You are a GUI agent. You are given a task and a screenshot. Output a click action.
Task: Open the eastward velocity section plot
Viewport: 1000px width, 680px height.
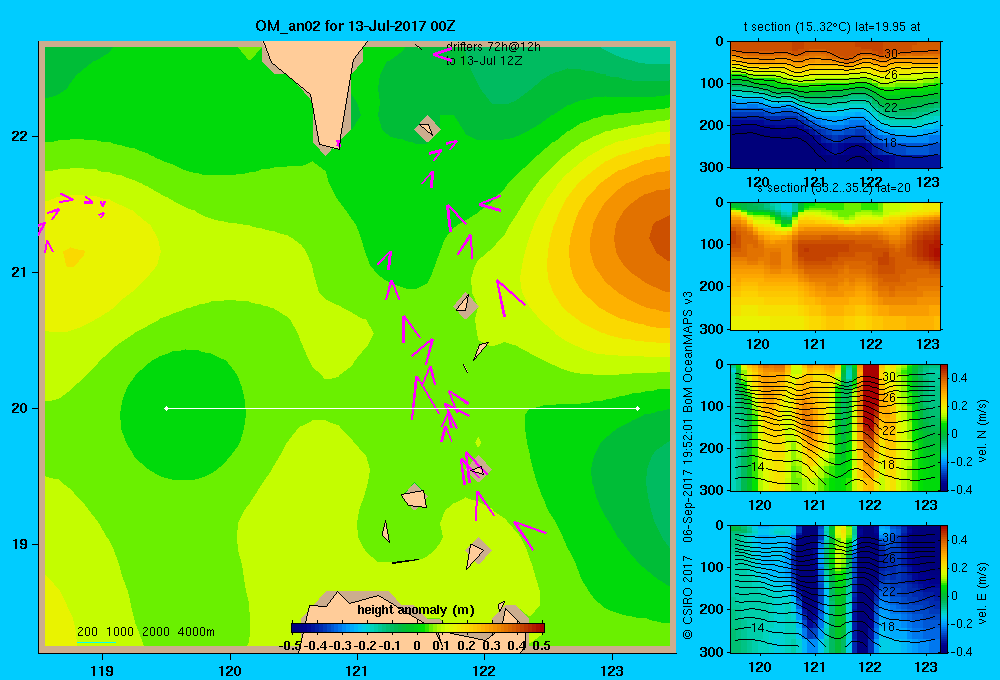pos(835,589)
